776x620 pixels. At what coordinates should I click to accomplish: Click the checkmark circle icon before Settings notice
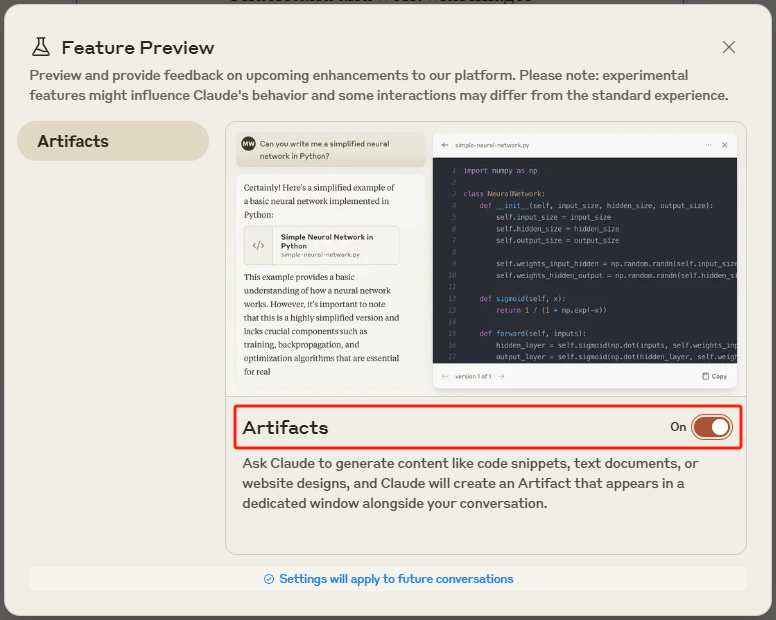click(268, 579)
